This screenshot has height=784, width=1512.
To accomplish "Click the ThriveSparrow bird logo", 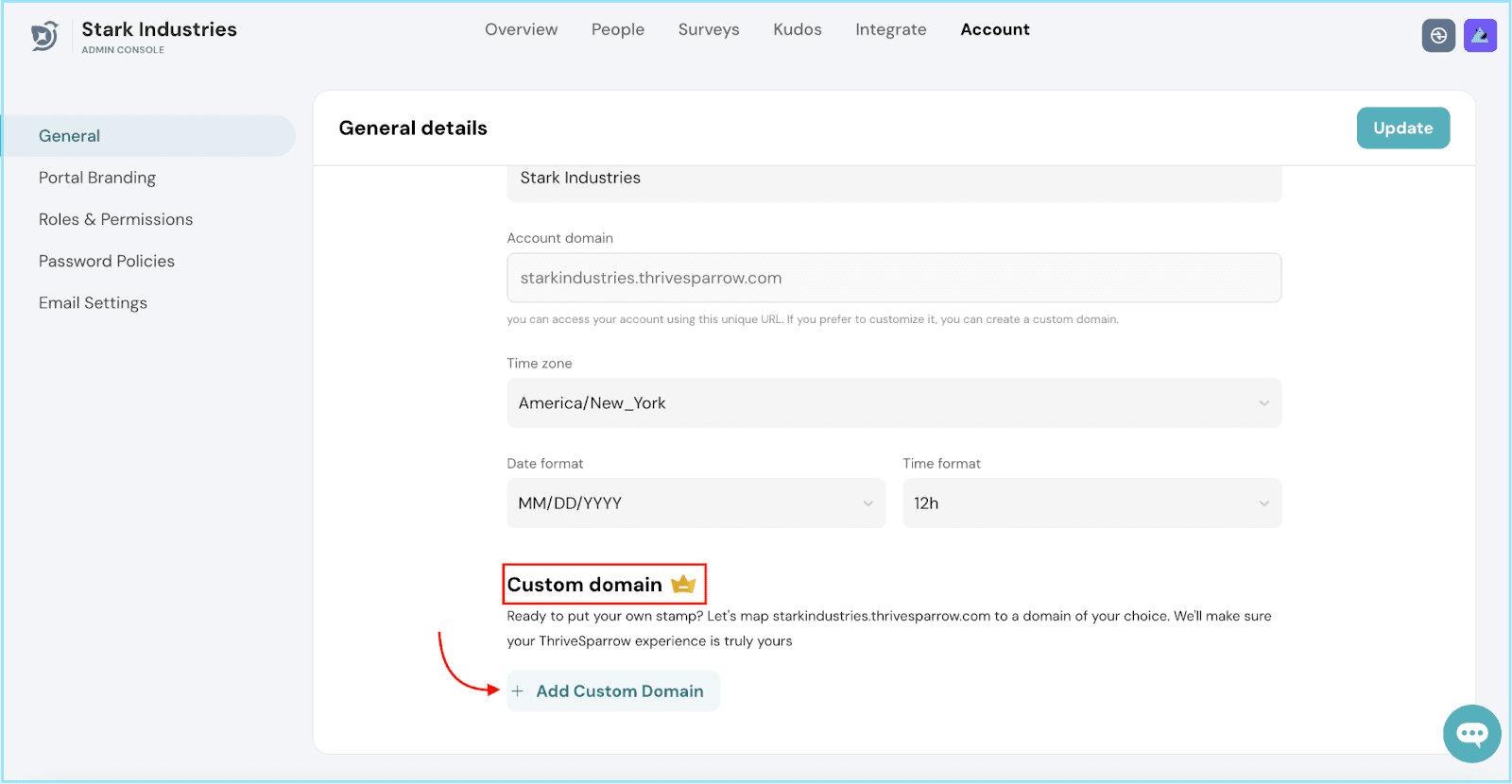I will (x=44, y=36).
